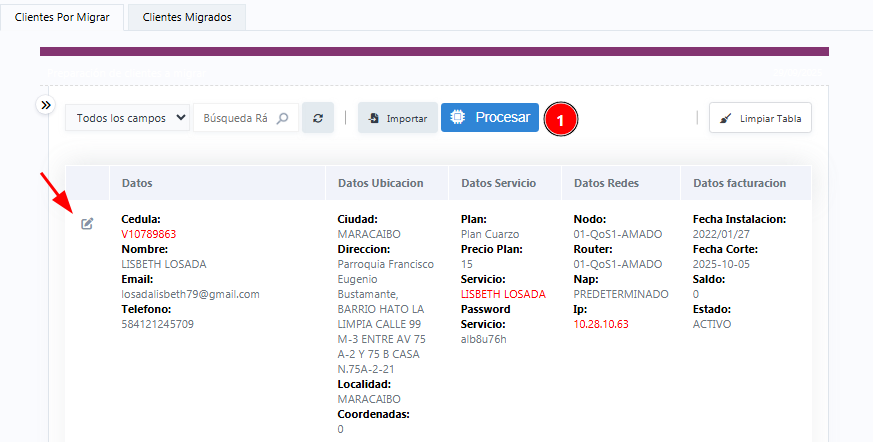
Task: Select the Clientes Por Migrar tab
Action: pos(62,17)
